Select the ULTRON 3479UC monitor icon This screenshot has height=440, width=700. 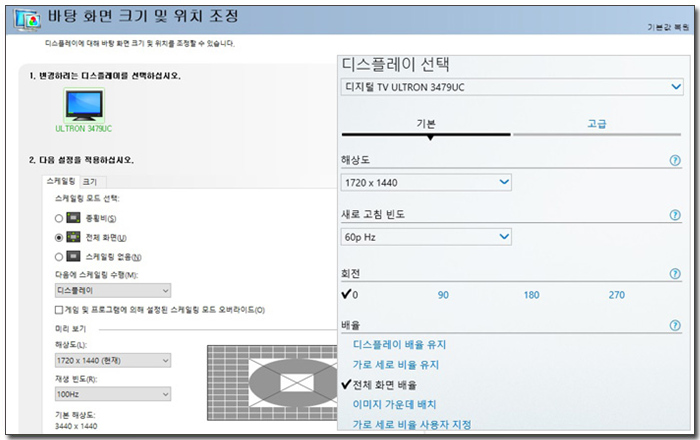pos(84,106)
